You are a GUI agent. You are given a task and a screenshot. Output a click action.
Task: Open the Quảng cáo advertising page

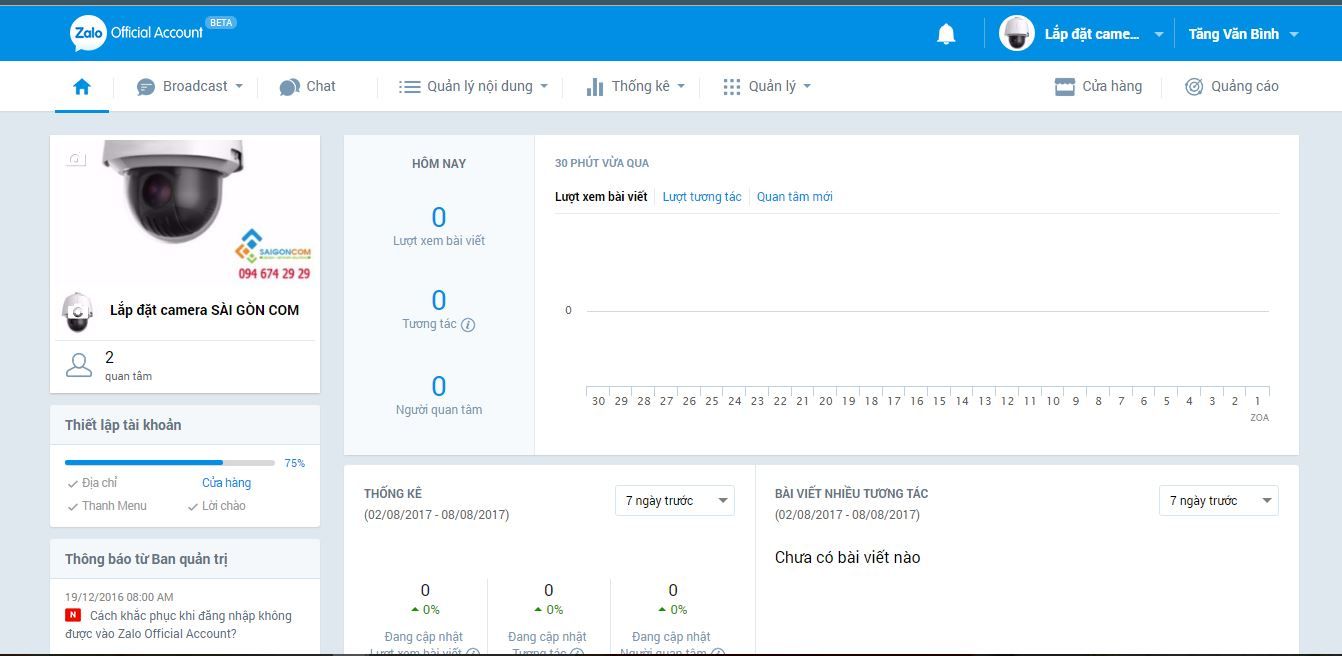coord(1231,87)
